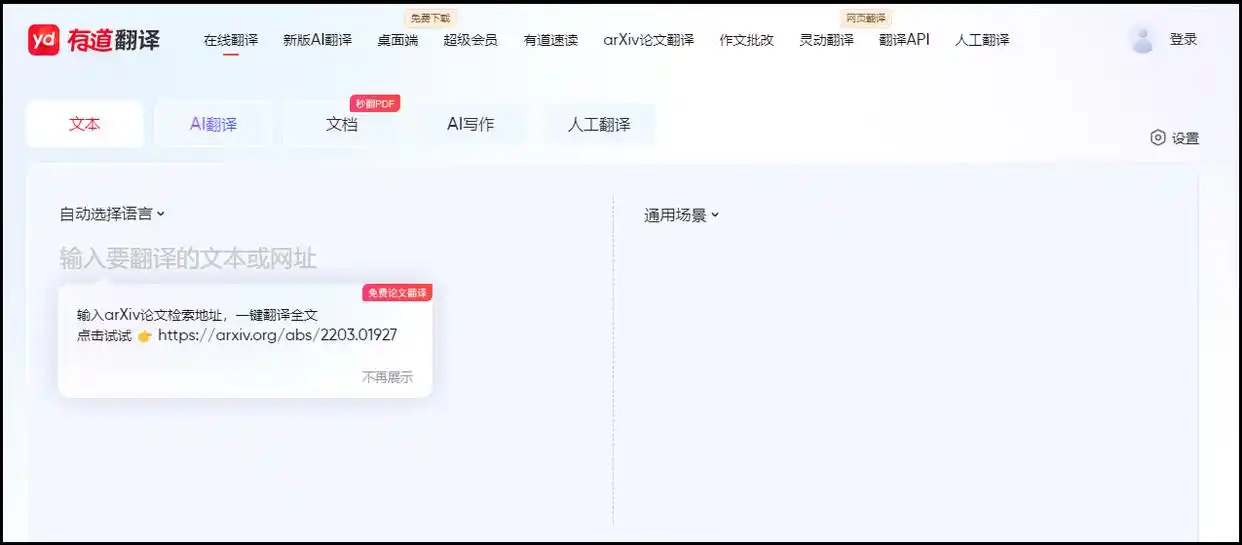Viewport: 1242px width, 545px height.
Task: Open the 通用场景 scenario dropdown
Action: coord(681,215)
